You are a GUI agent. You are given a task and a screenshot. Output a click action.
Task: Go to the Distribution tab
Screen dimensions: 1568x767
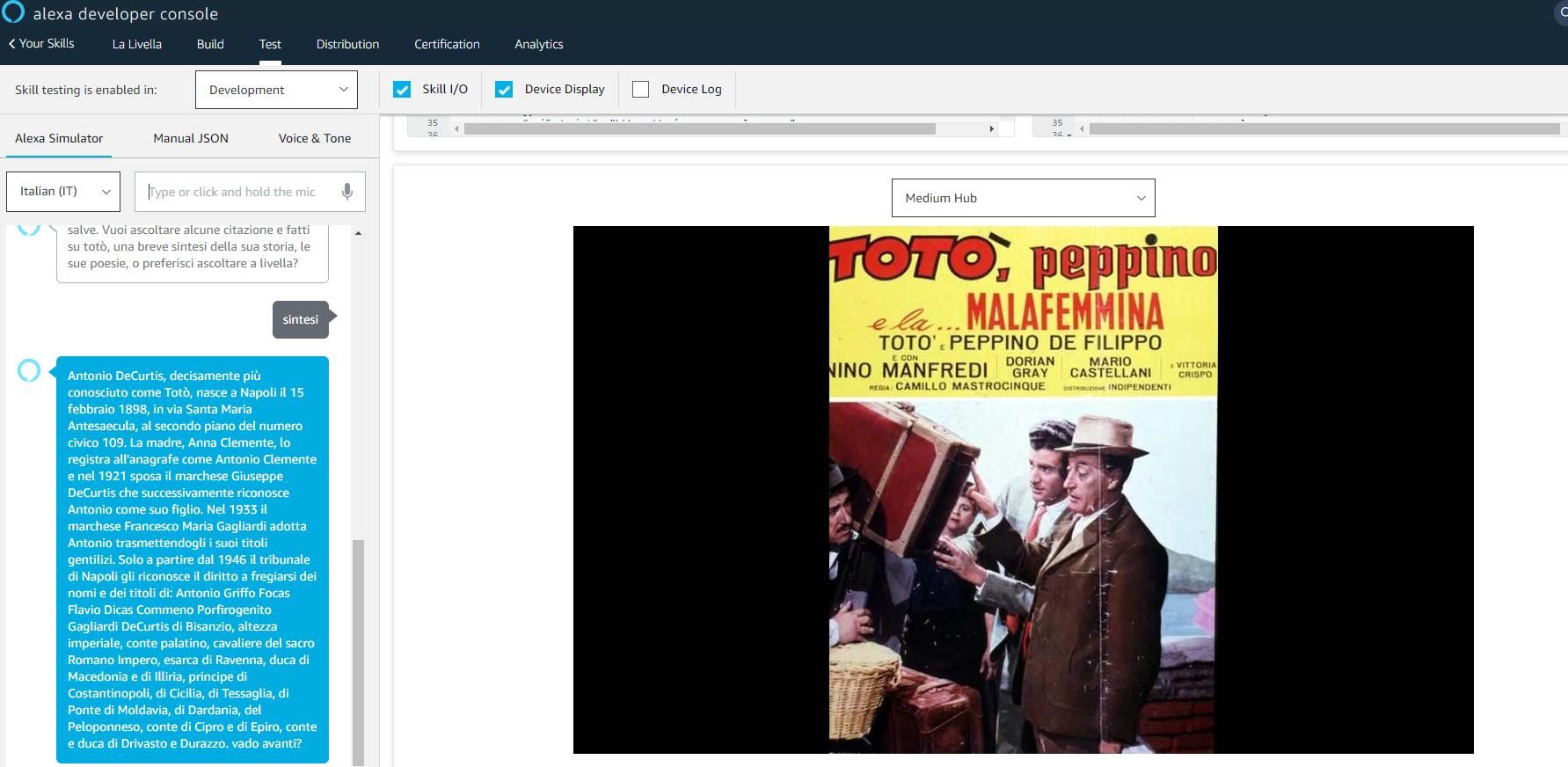point(347,44)
